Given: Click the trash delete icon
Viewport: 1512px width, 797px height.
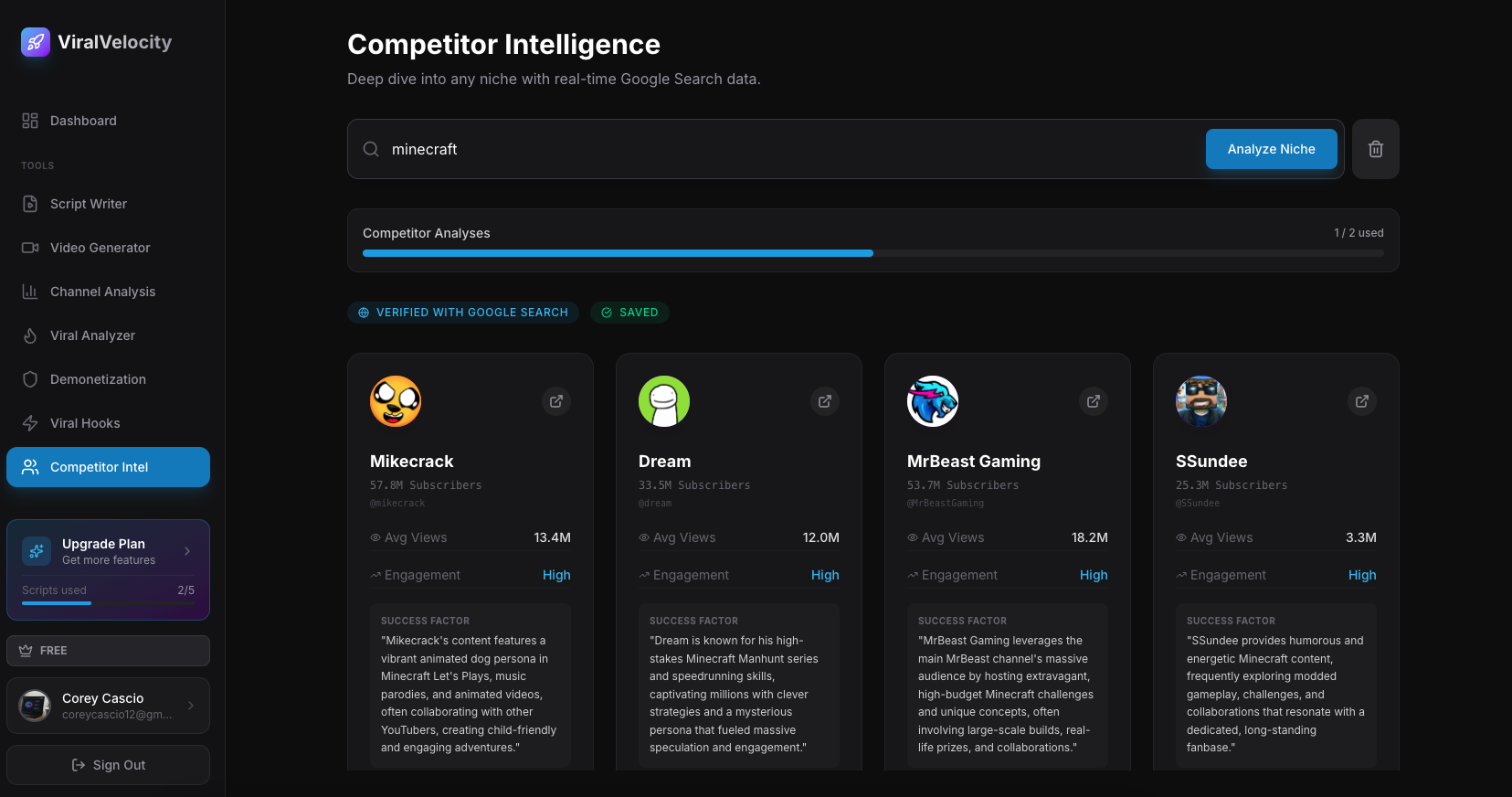Looking at the screenshot, I should click(x=1376, y=149).
